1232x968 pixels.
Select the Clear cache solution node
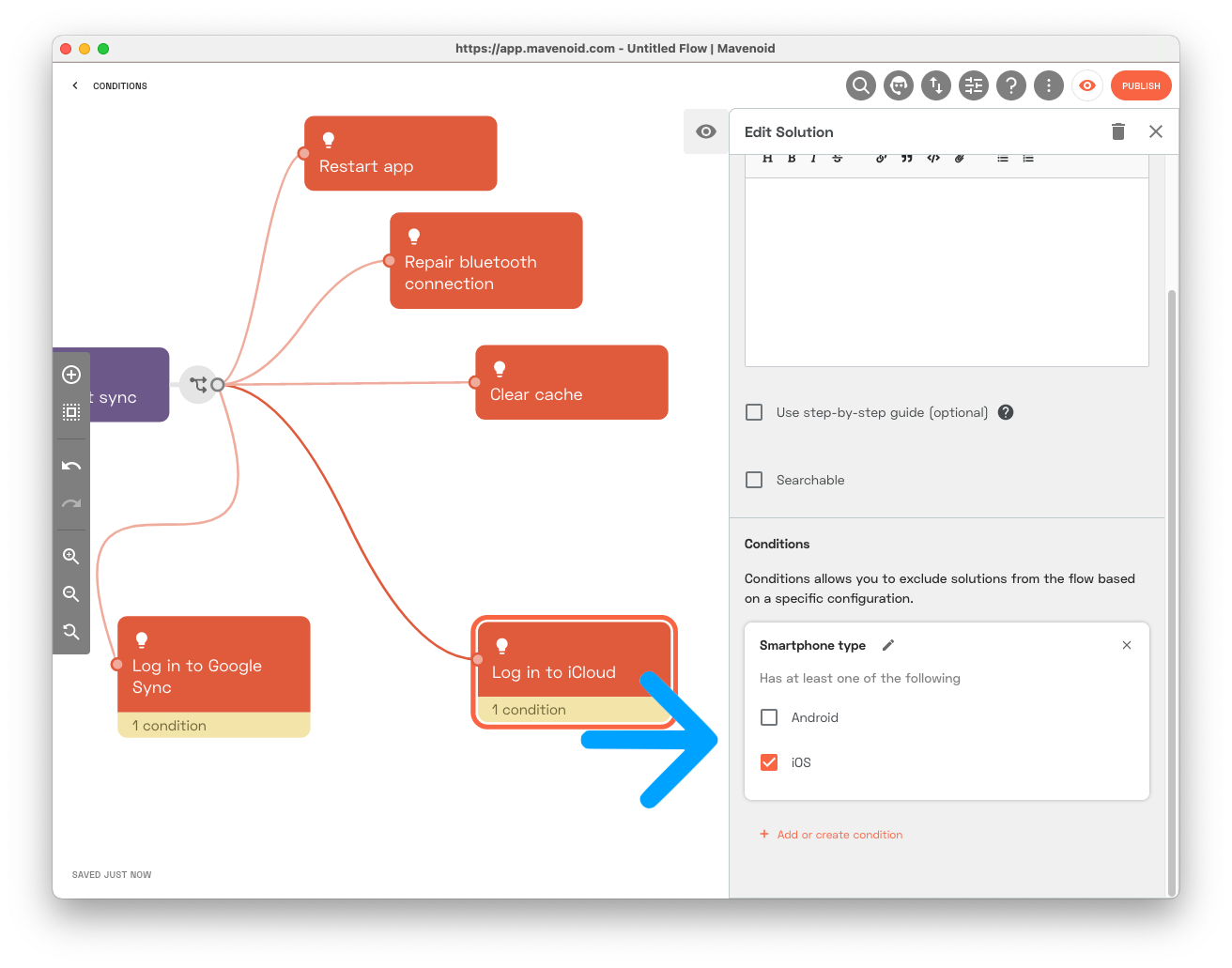[572, 382]
